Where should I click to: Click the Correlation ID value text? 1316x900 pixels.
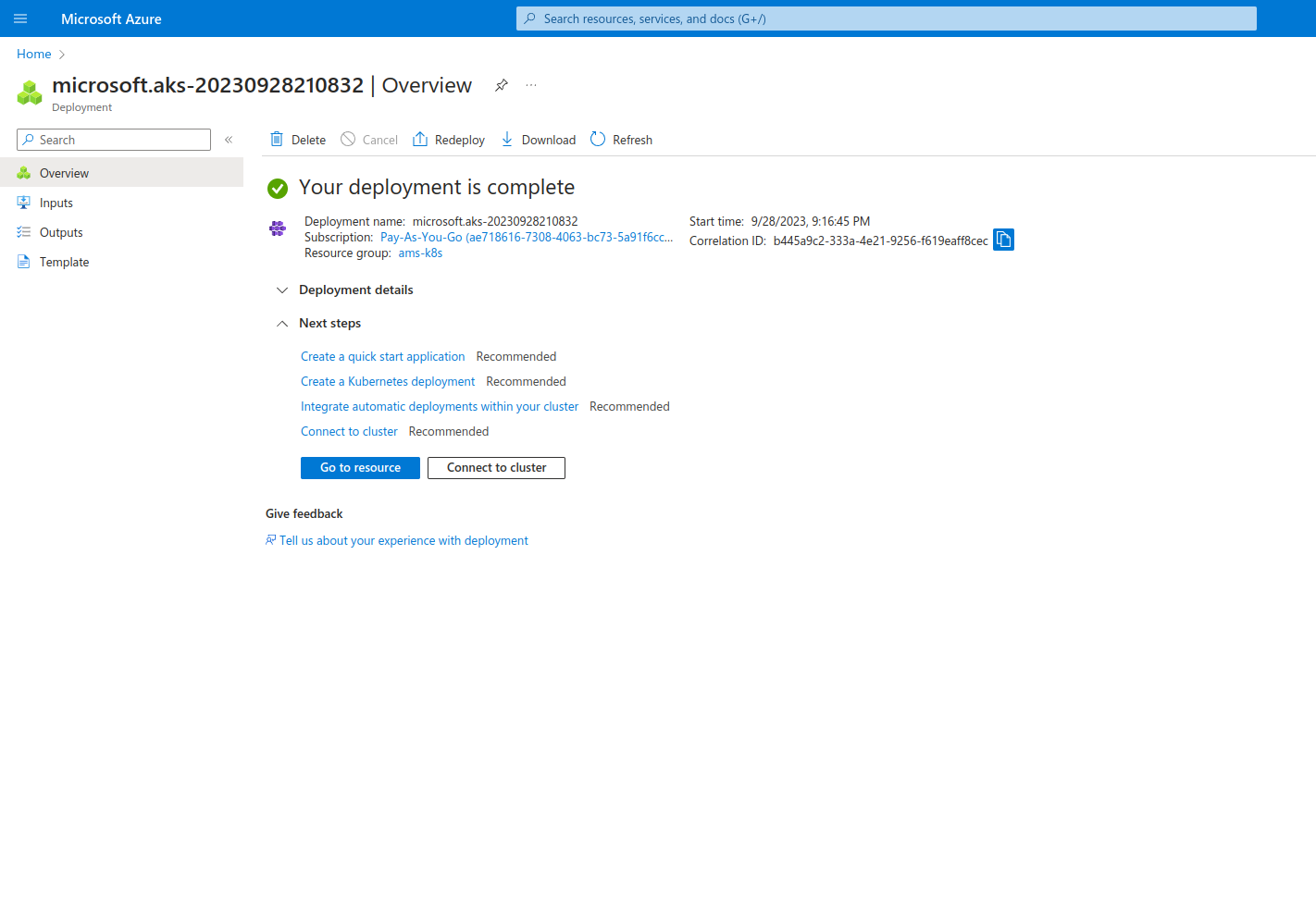click(x=881, y=240)
